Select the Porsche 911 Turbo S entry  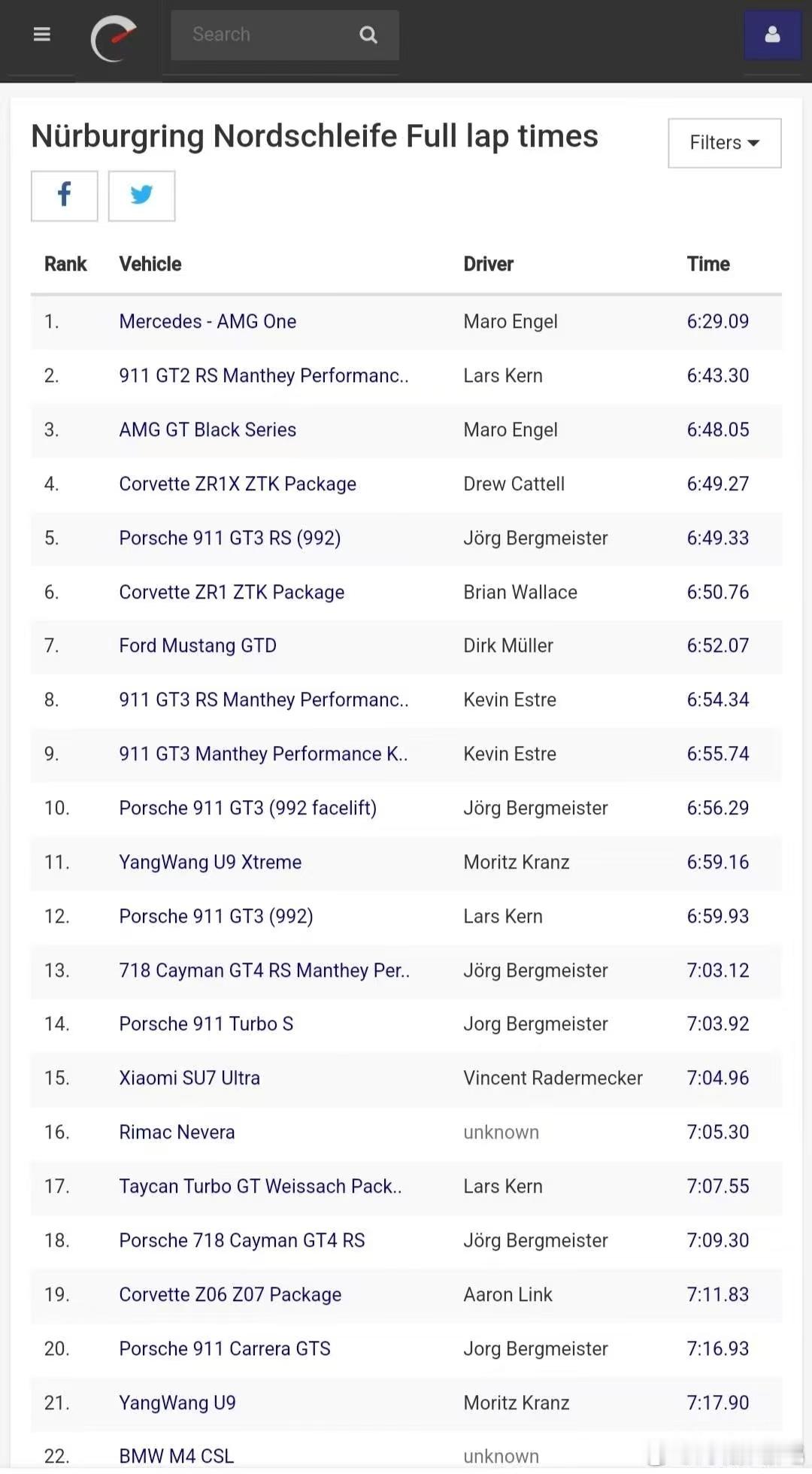coord(206,1024)
